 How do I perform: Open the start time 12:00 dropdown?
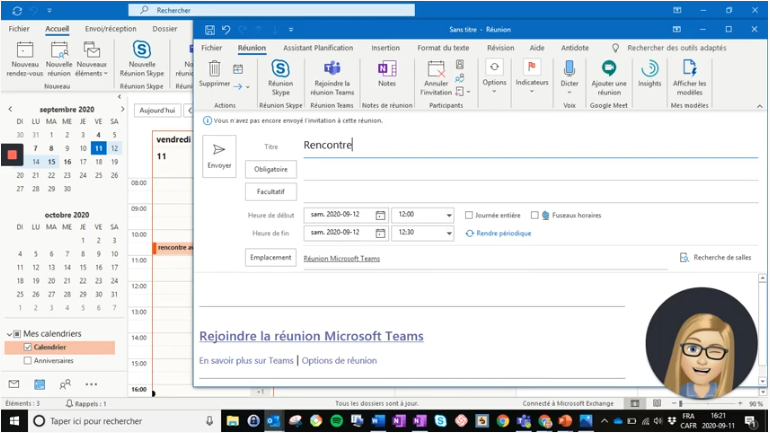[448, 215]
